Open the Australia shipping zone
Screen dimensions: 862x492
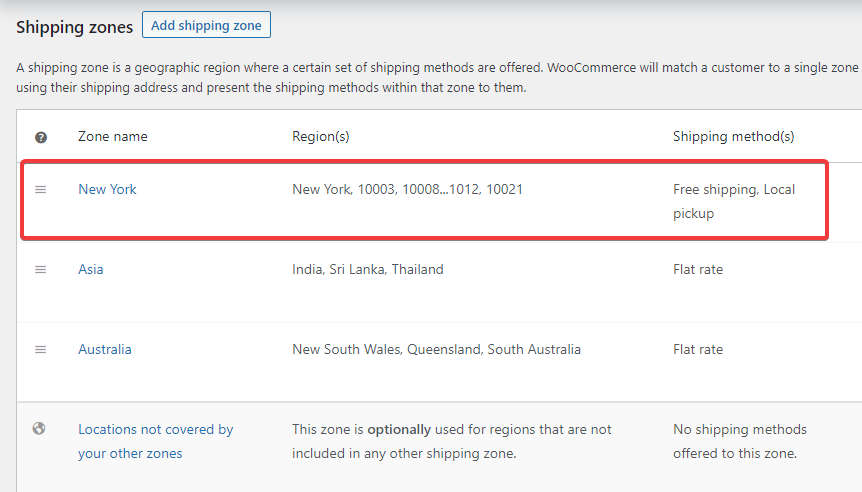pos(104,350)
